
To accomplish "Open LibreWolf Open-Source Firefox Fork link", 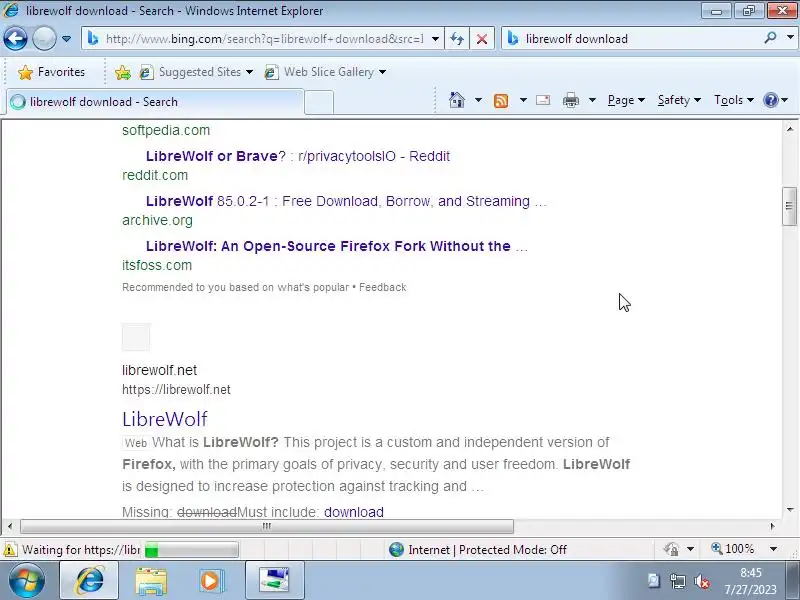I will tap(337, 246).
